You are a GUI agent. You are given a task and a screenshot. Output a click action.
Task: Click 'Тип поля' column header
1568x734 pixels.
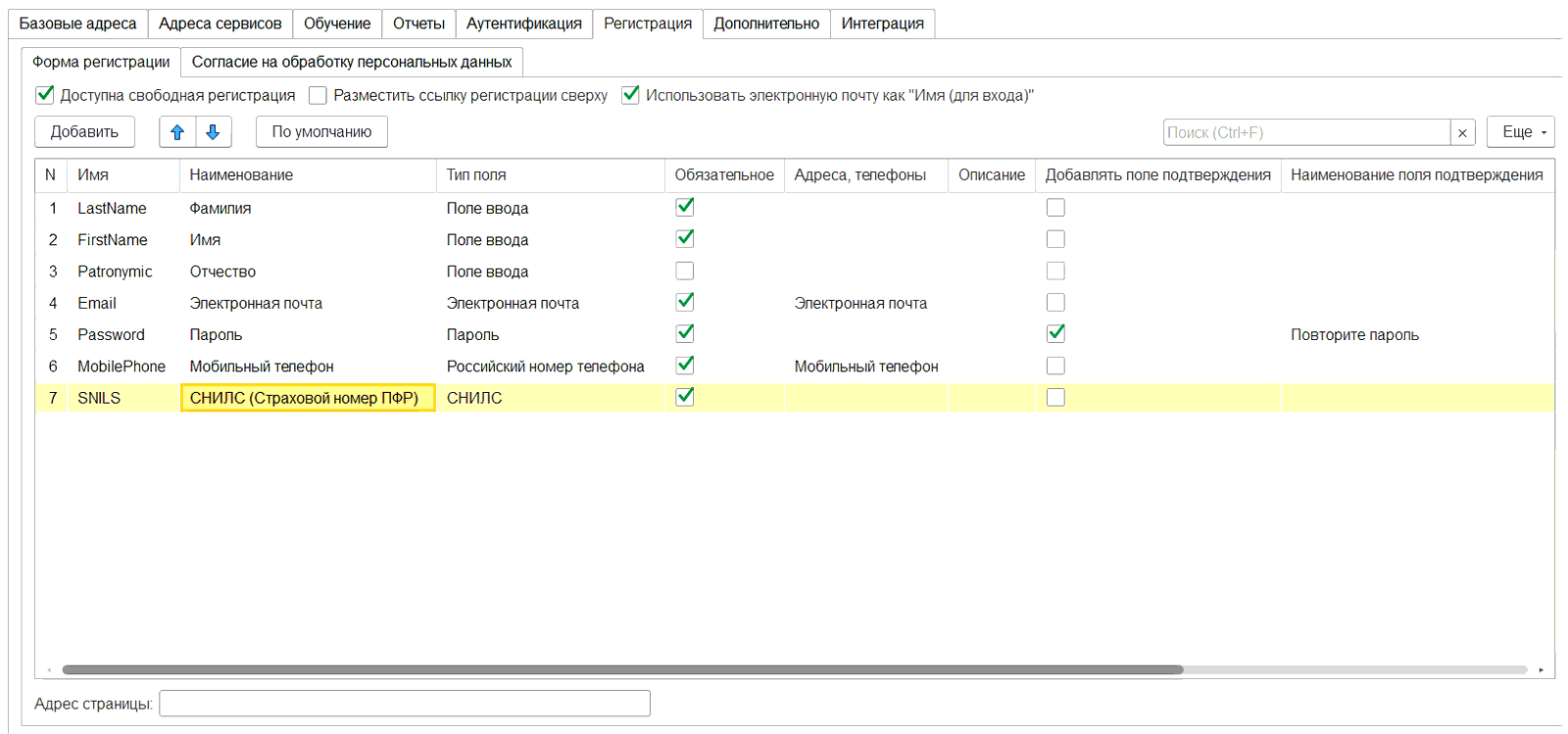tap(550, 174)
